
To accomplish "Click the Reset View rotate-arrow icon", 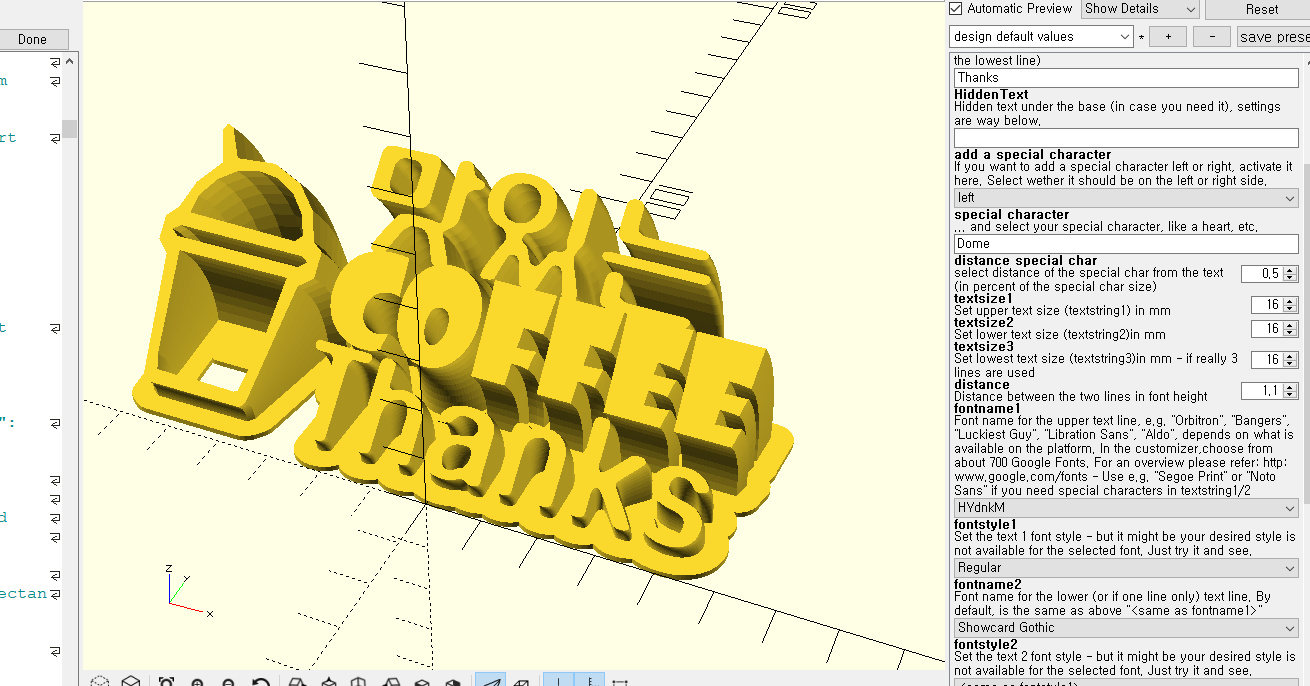I will (261, 681).
